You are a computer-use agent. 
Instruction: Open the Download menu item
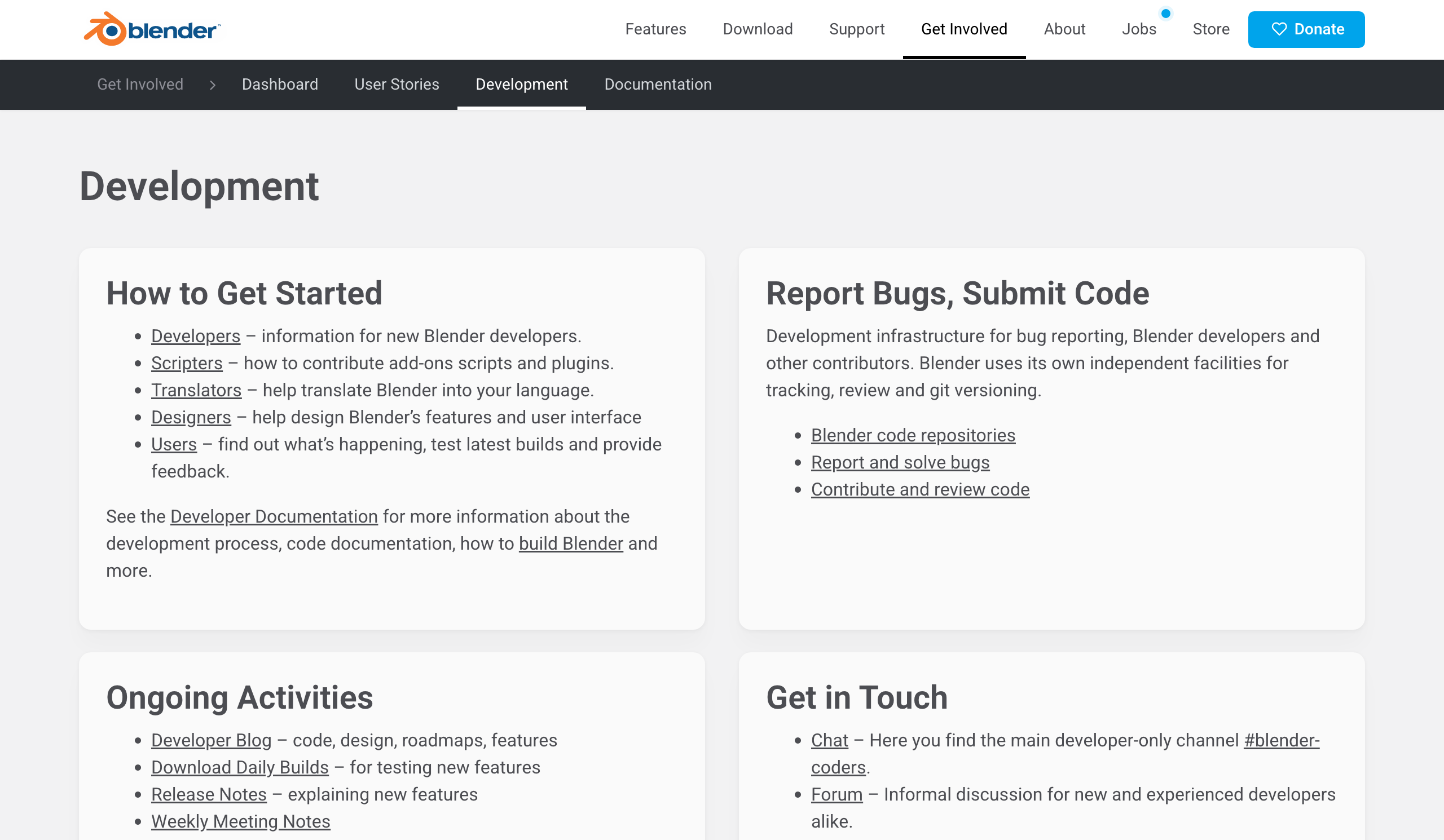[x=758, y=29]
